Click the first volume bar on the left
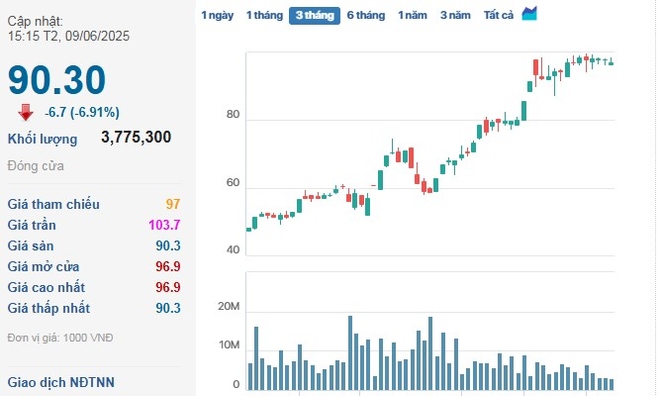This screenshot has width=660, height=396. click(250, 376)
